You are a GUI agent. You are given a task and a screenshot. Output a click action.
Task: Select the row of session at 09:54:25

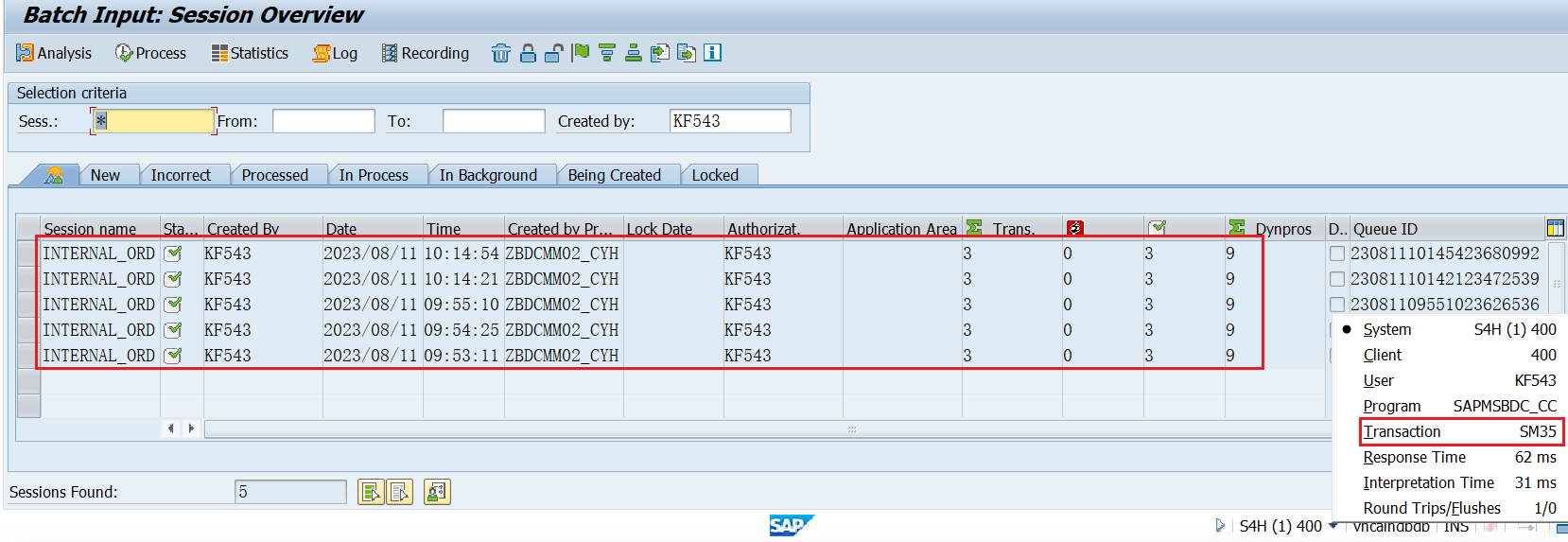[x=28, y=330]
